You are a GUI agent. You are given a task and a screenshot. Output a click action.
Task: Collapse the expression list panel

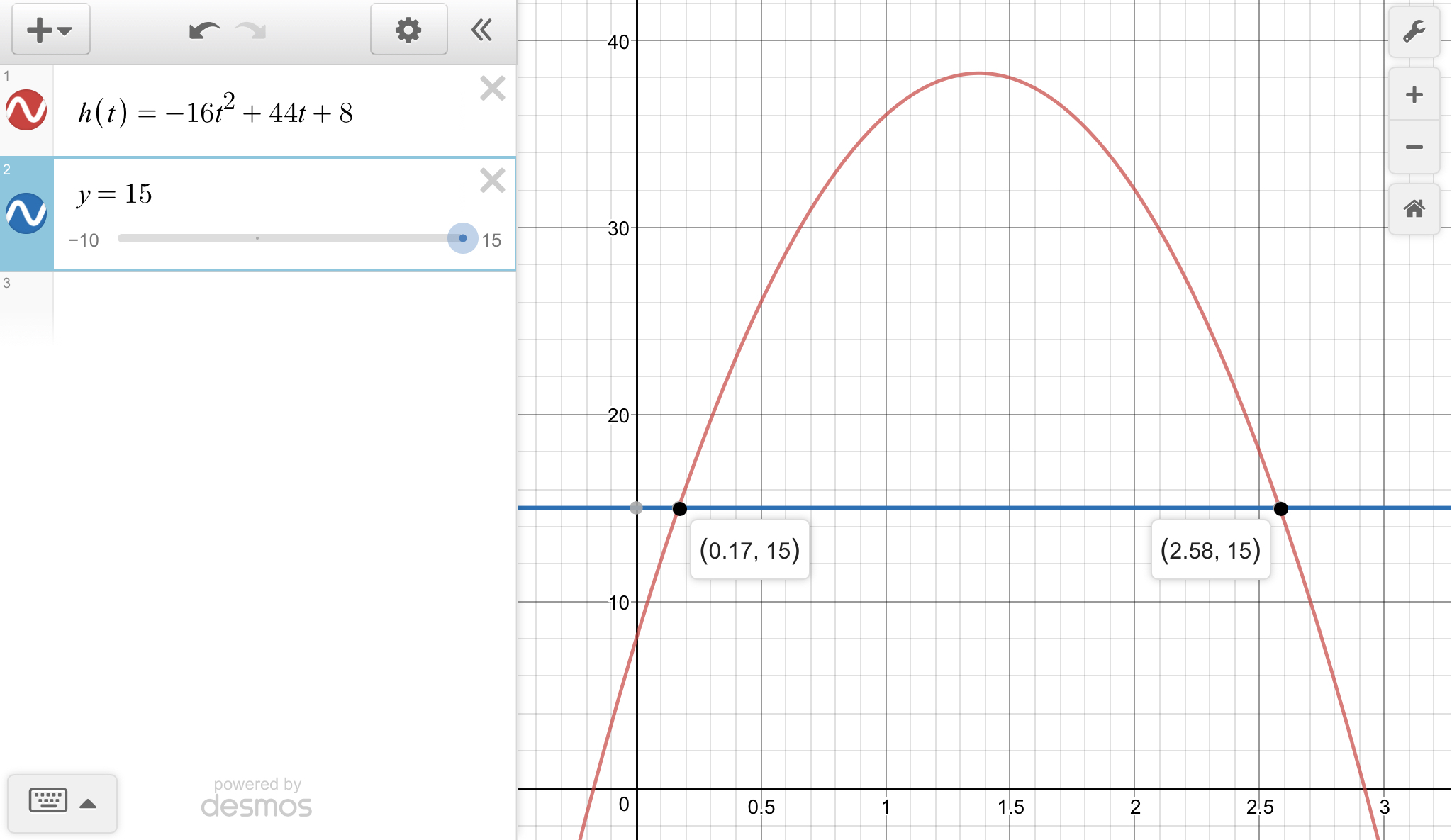pyautogui.click(x=481, y=30)
